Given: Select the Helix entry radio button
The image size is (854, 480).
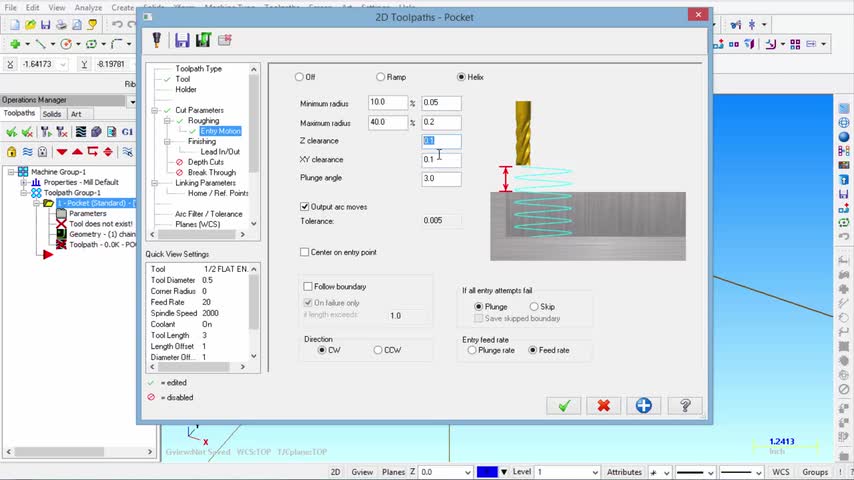Looking at the screenshot, I should [x=461, y=77].
